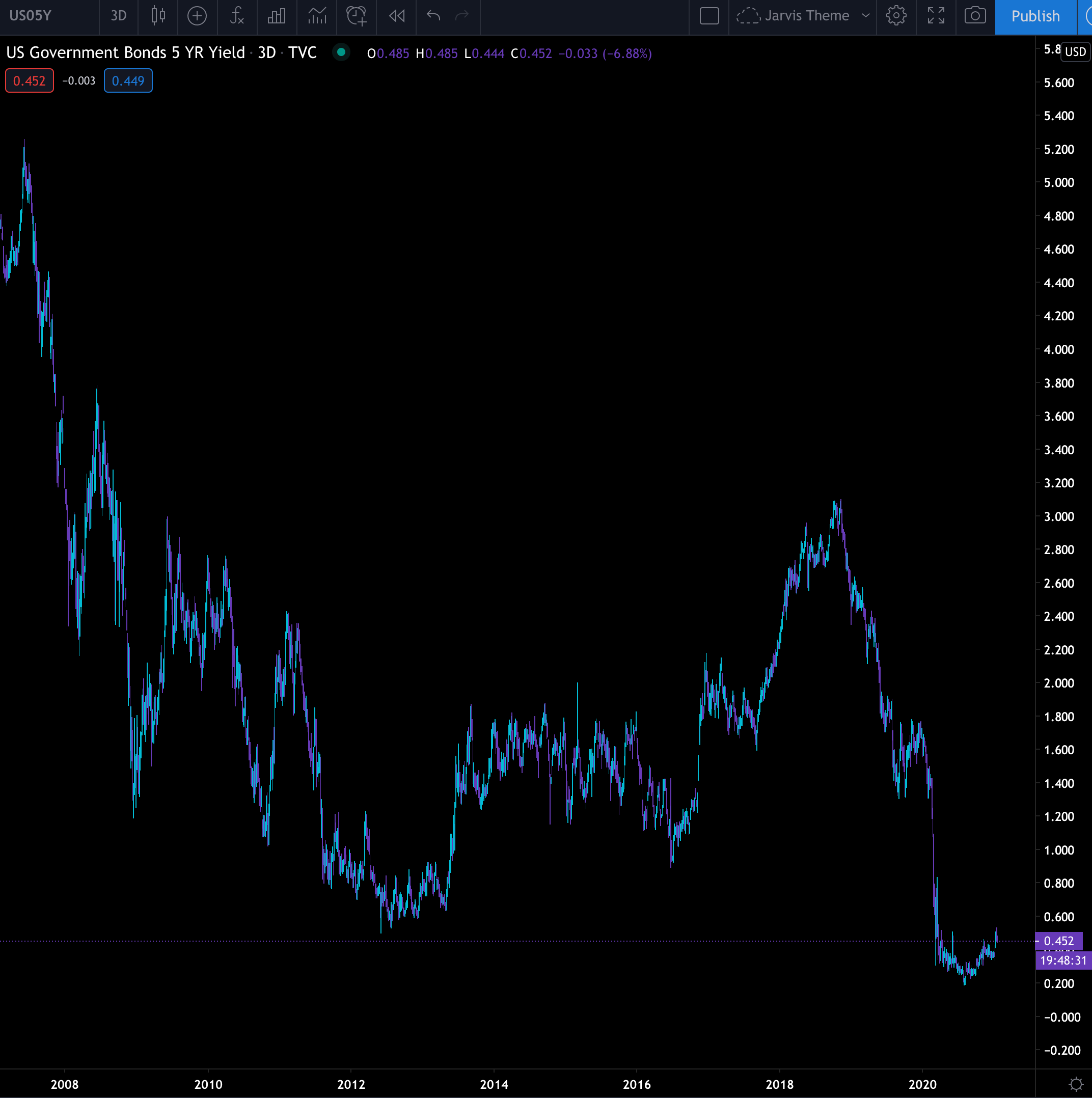Open the candlestick chart style menu
Screen dimensions: 1092x1098
click(x=158, y=15)
